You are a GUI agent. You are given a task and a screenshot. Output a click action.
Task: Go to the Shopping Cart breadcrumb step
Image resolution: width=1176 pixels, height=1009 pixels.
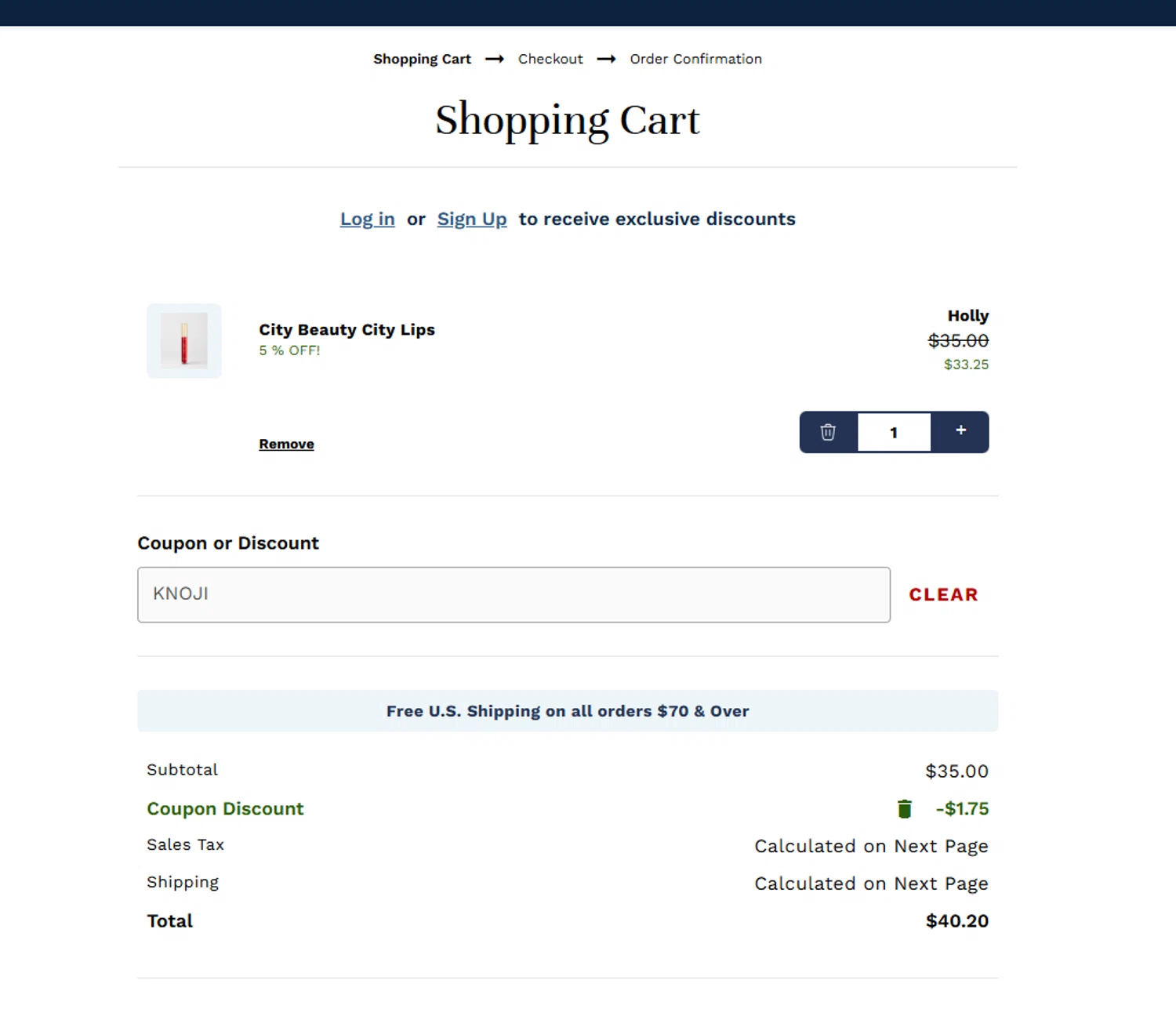(422, 60)
